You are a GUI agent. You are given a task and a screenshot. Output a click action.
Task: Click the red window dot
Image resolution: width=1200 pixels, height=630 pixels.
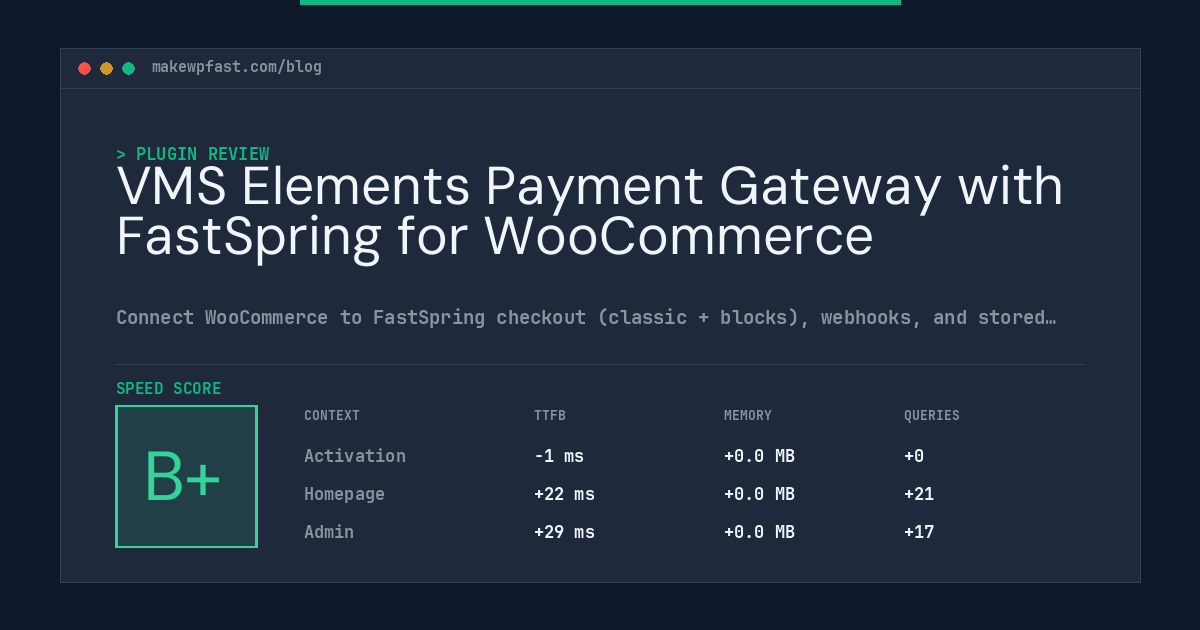[x=84, y=68]
